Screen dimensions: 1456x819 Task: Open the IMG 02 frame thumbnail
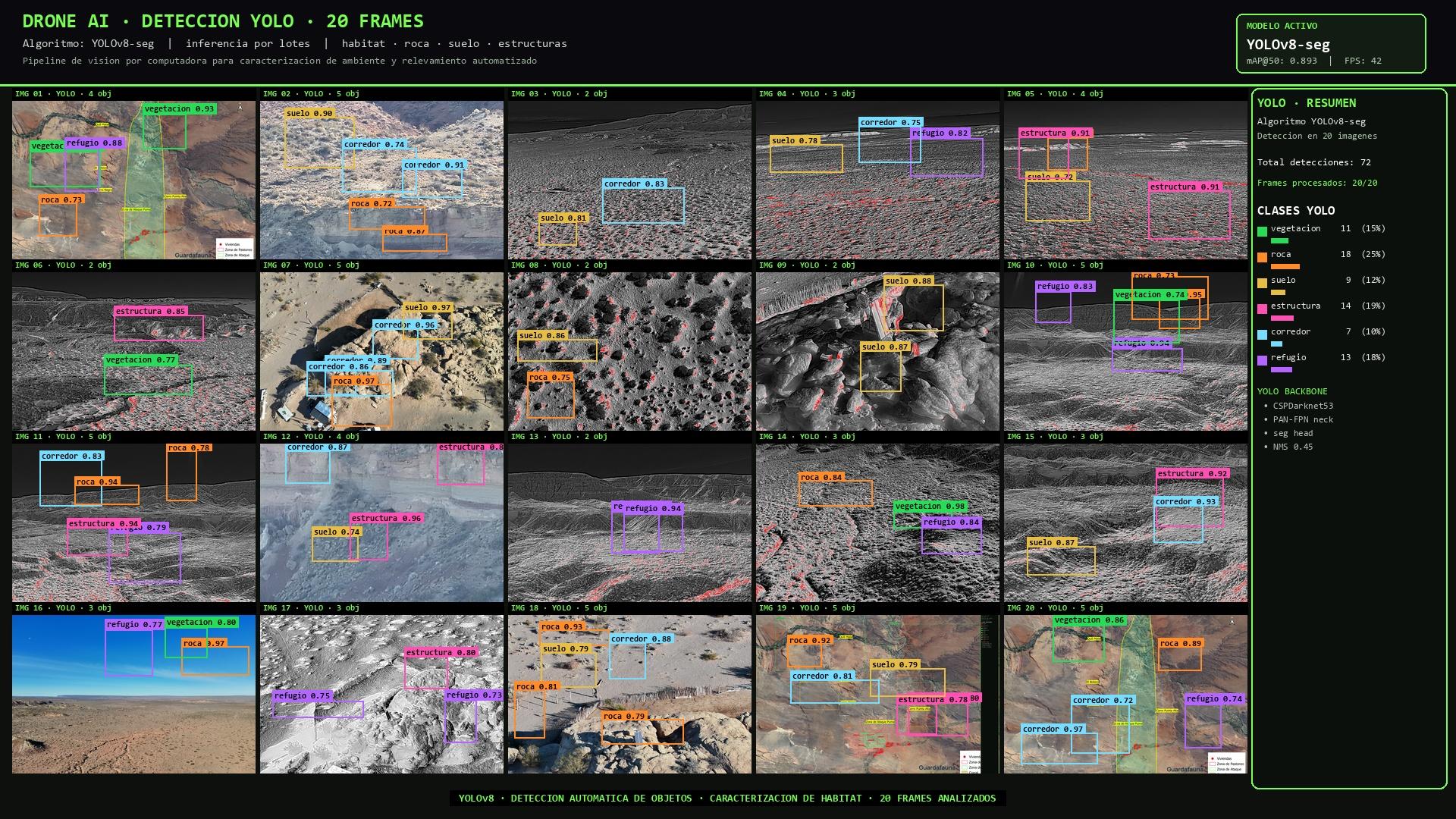click(x=381, y=180)
